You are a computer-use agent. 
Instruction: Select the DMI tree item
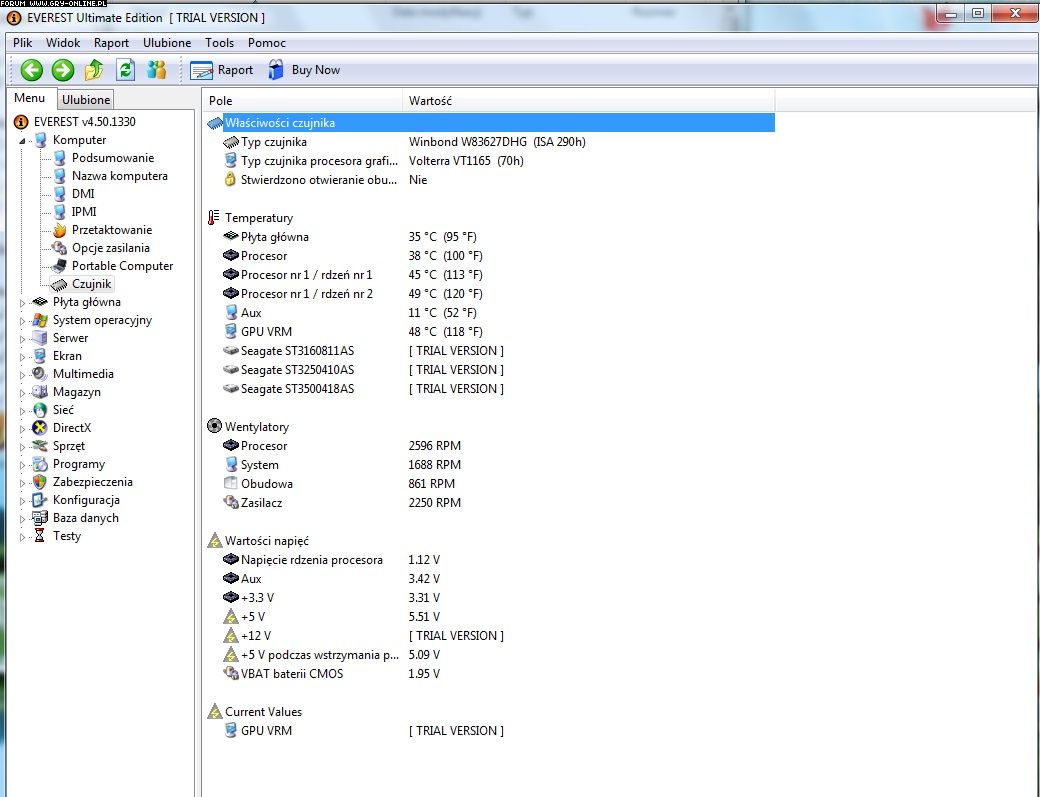(x=83, y=194)
